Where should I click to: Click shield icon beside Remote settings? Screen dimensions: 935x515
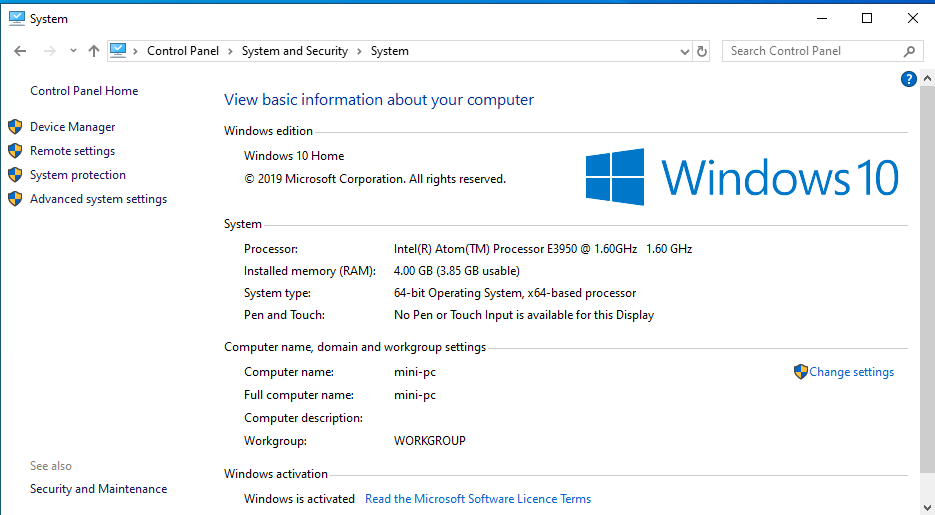(x=15, y=150)
